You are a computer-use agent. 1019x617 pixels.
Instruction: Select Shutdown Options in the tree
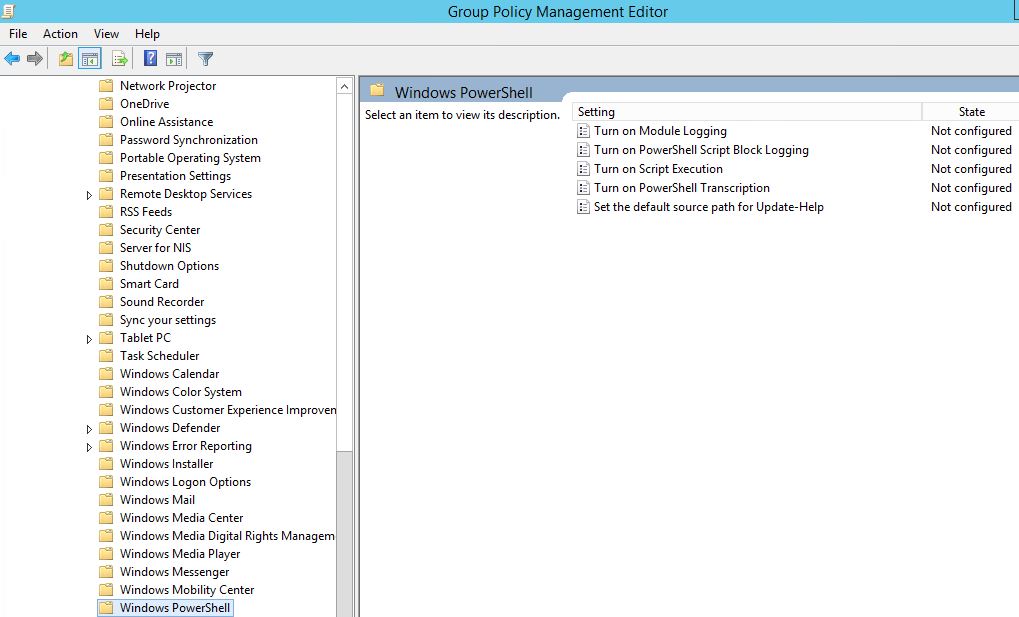pyautogui.click(x=170, y=266)
